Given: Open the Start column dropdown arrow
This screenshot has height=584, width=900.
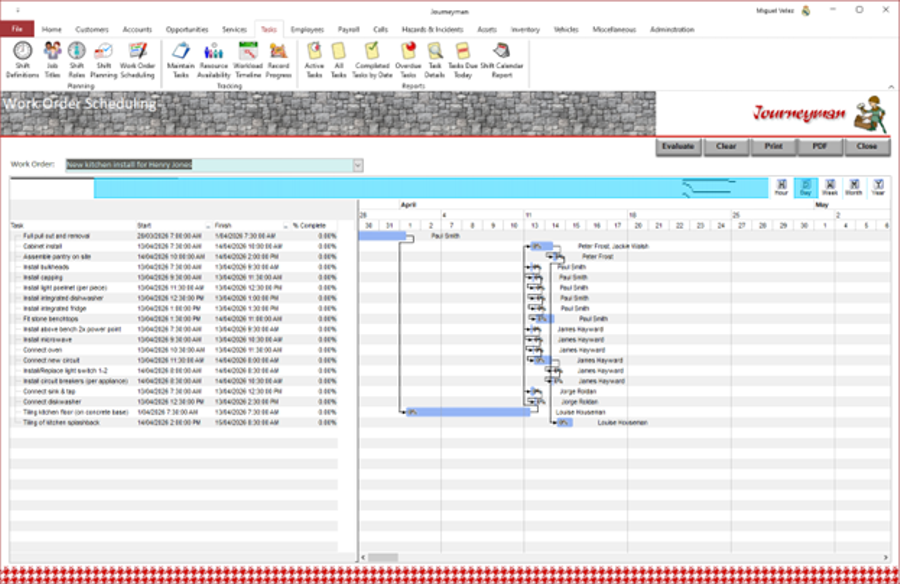Looking at the screenshot, I should 208,226.
